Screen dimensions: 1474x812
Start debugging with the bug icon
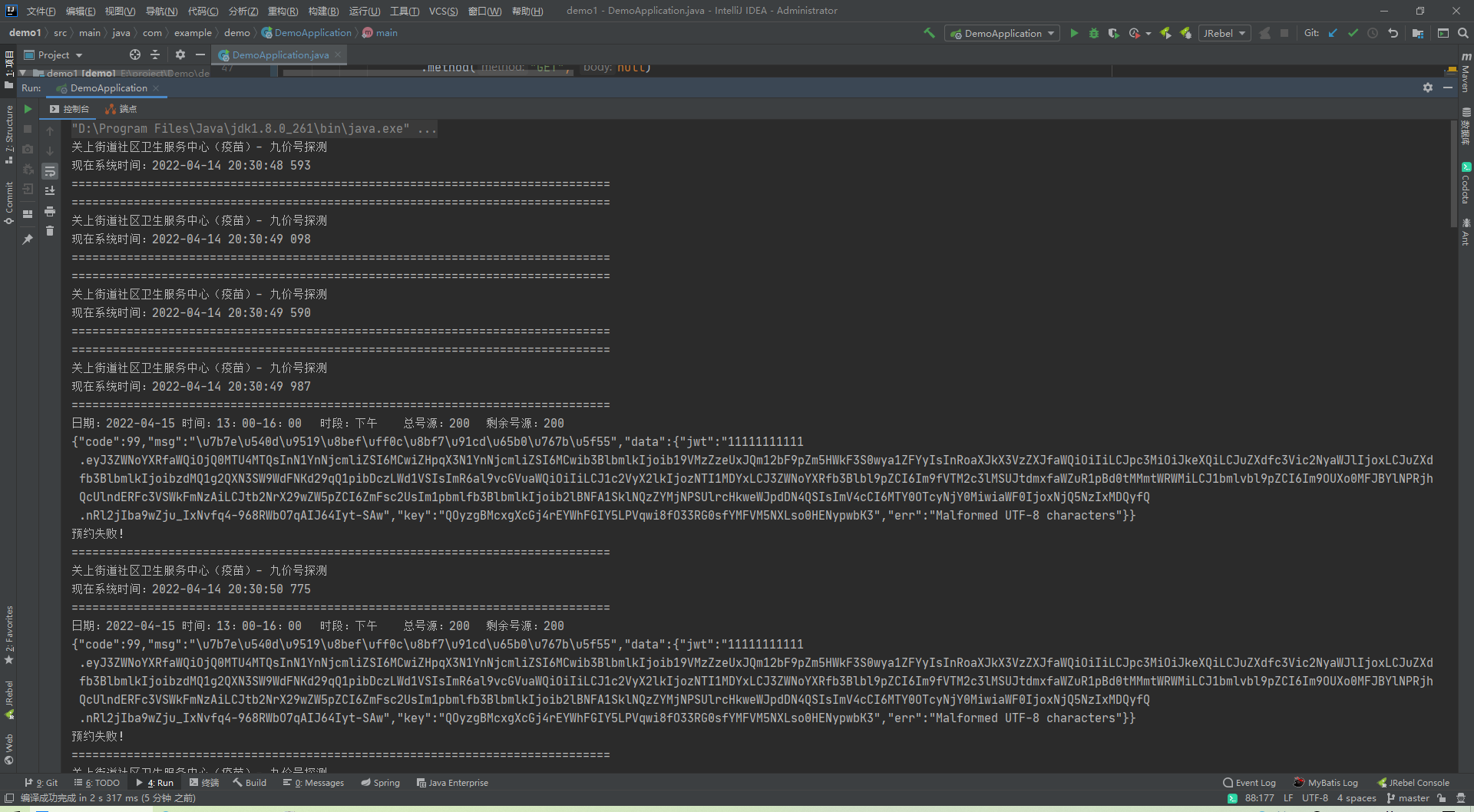pos(1094,33)
